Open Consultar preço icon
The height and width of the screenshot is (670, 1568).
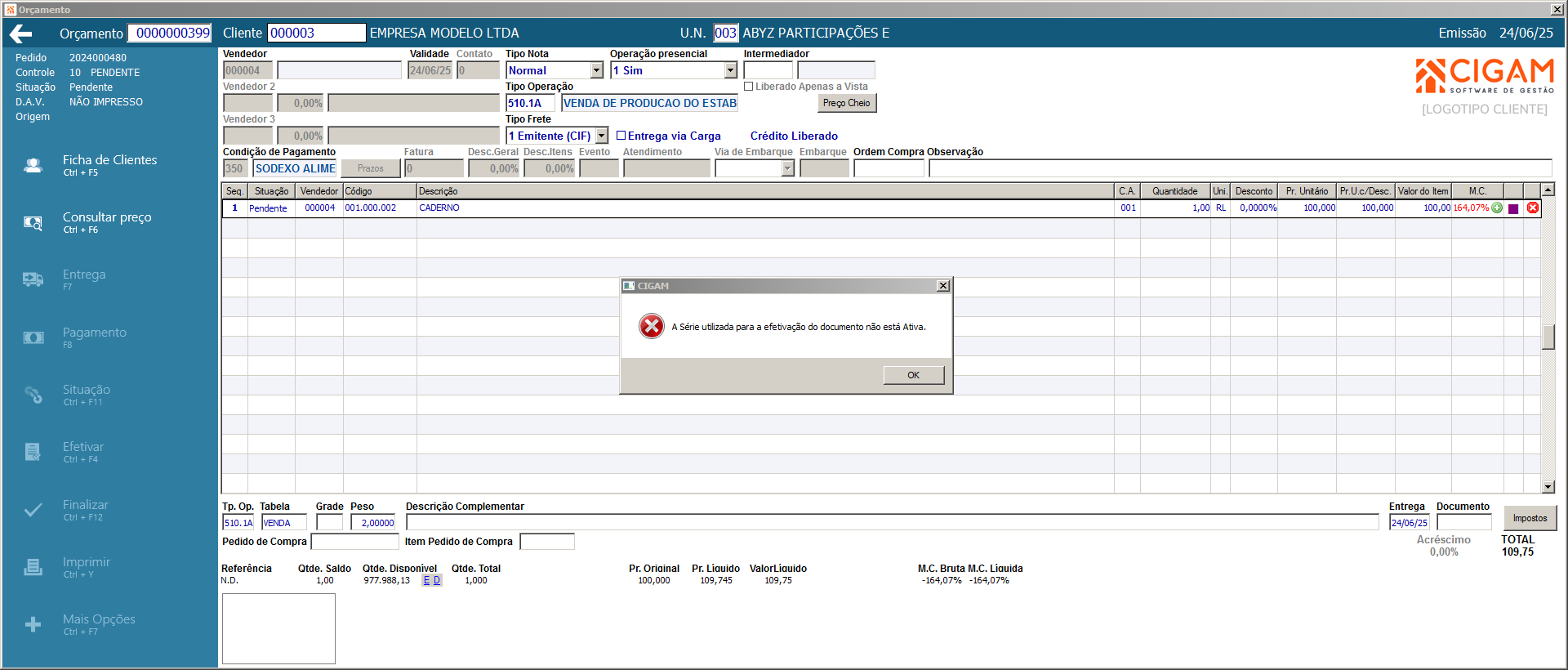click(33, 223)
